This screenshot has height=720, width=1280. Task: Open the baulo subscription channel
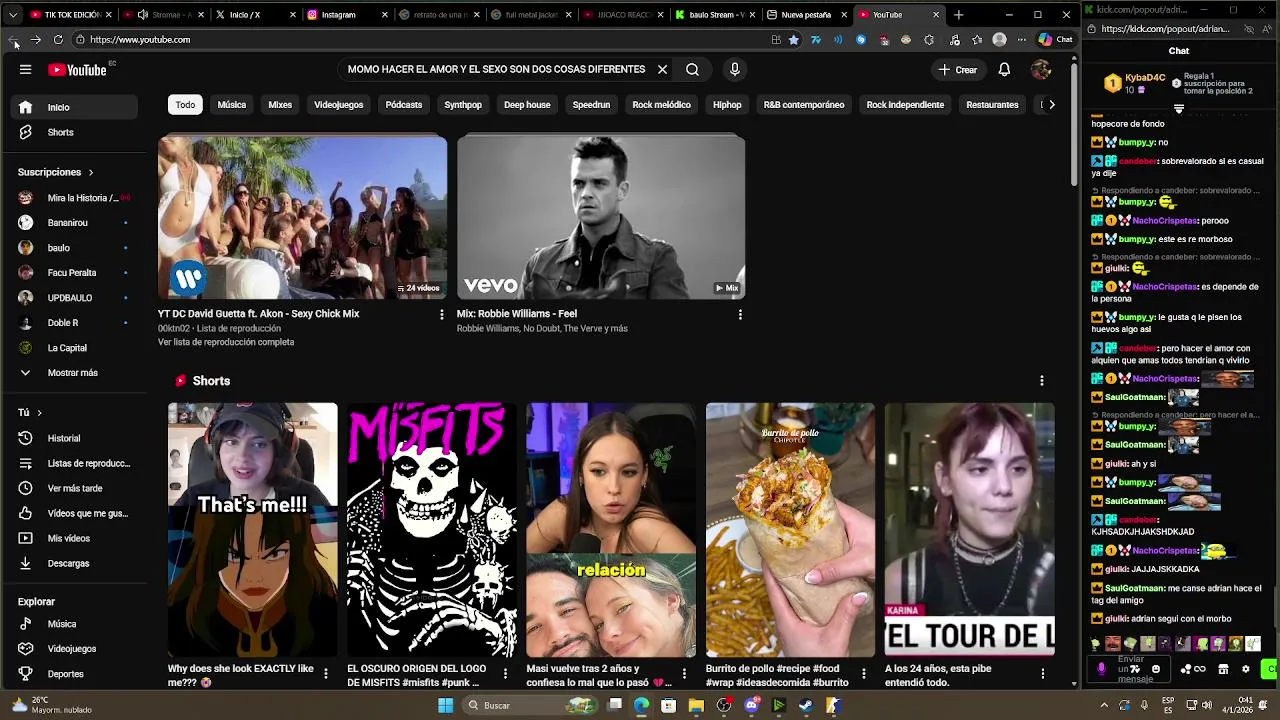tap(73, 248)
